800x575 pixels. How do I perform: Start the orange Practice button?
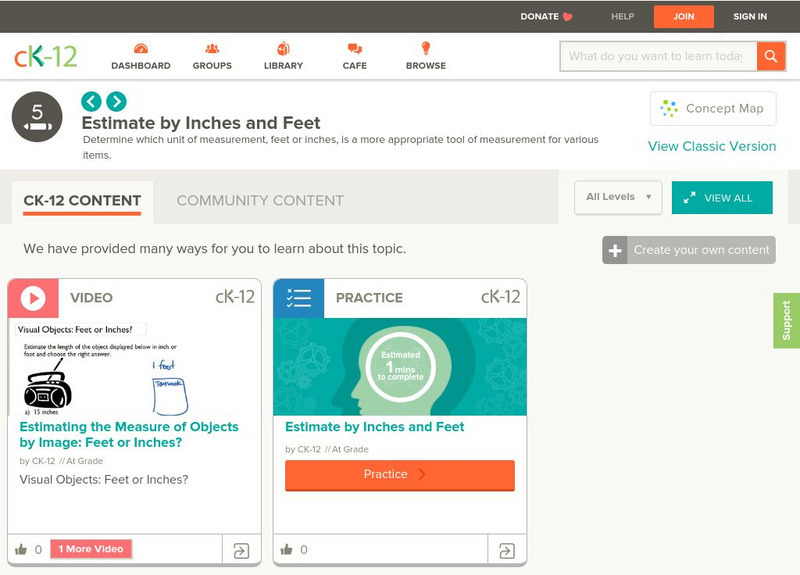tap(400, 475)
